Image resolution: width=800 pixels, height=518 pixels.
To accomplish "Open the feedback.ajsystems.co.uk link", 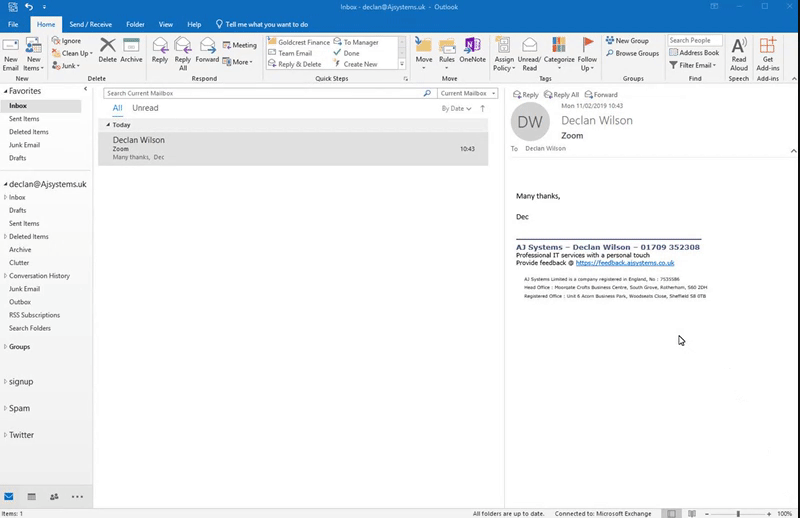I will pyautogui.click(x=625, y=262).
